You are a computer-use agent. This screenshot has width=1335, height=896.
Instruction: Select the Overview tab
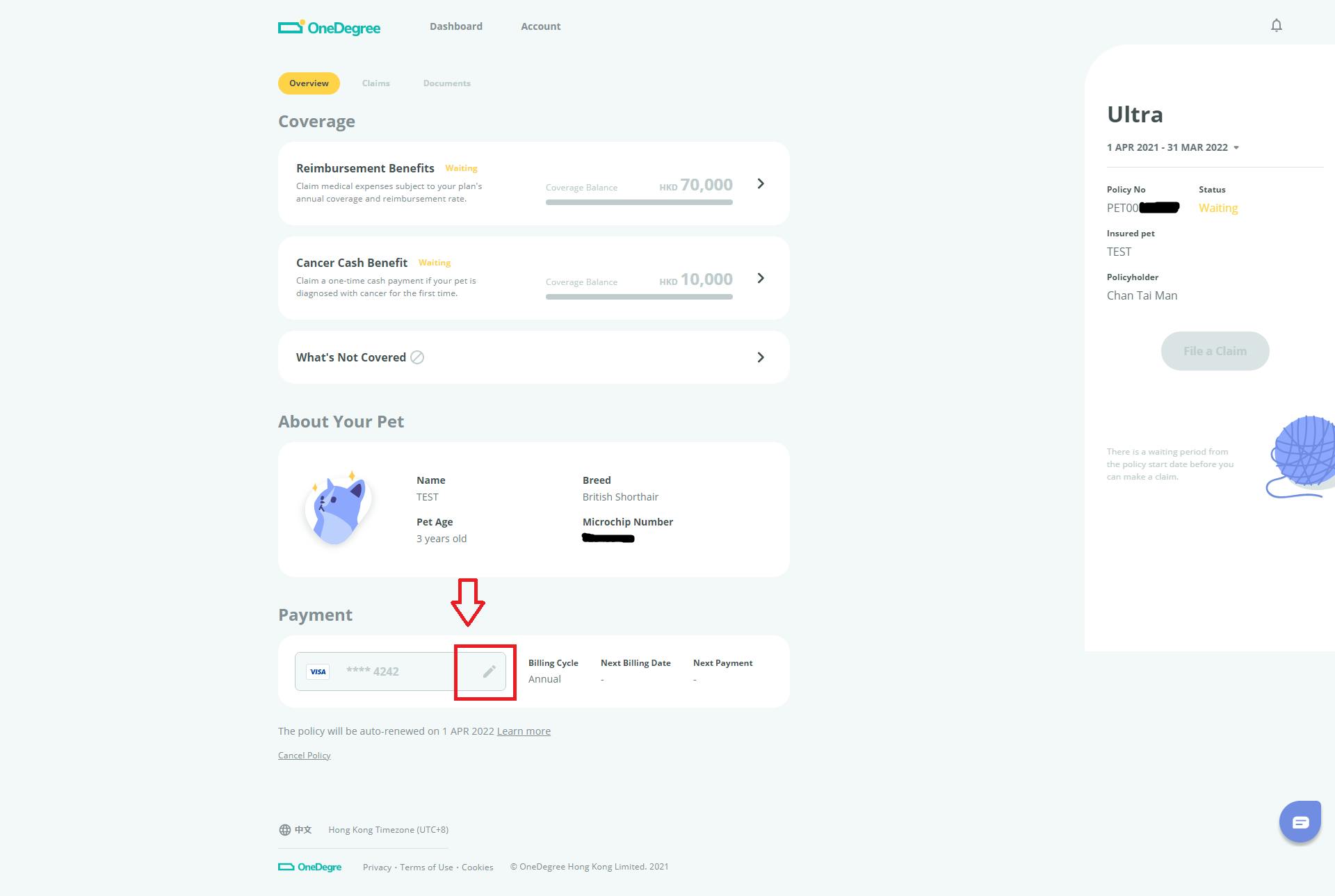pyautogui.click(x=309, y=83)
